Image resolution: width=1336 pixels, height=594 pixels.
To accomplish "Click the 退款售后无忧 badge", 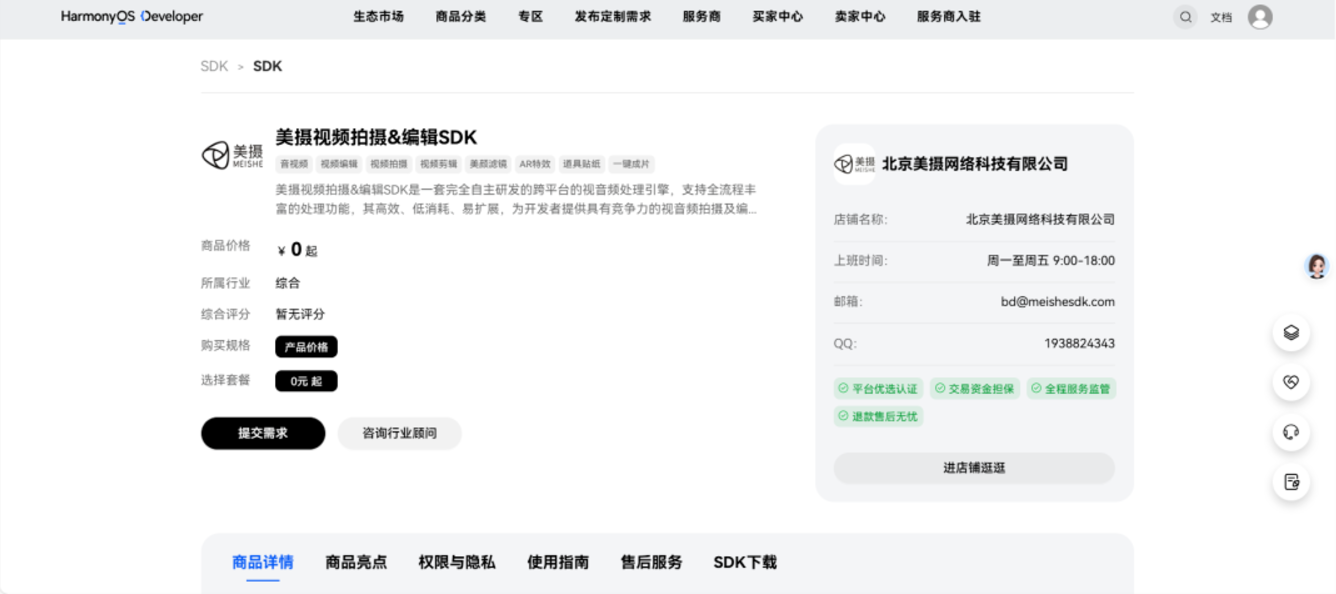I will (878, 416).
